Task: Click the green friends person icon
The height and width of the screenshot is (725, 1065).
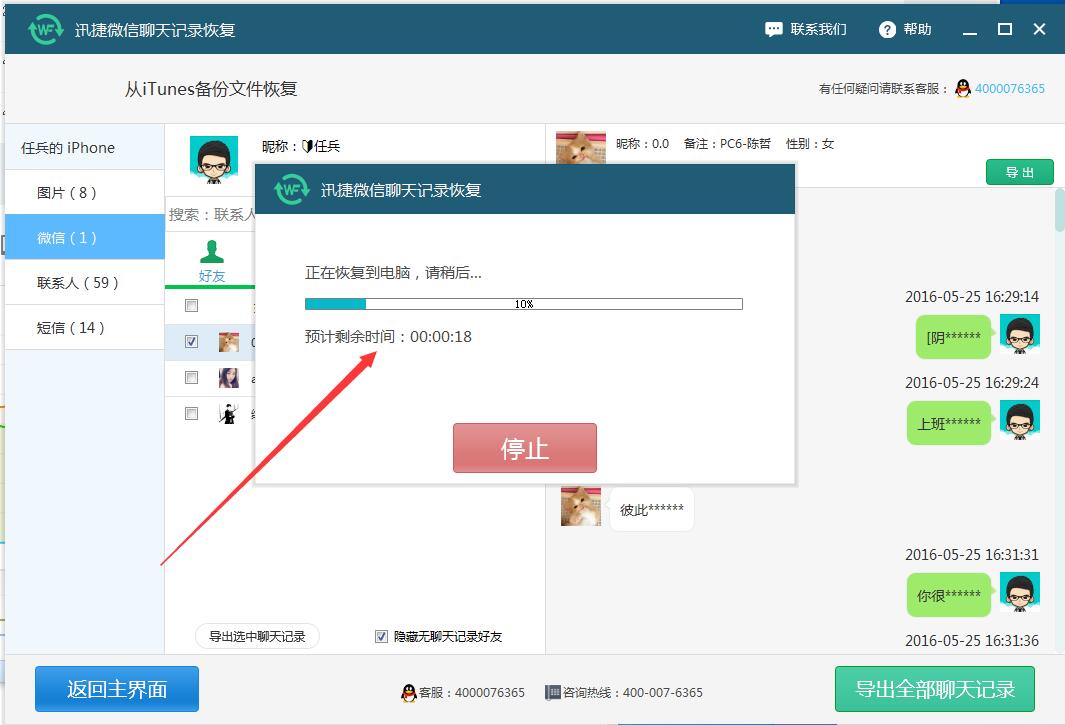Action: click(x=211, y=251)
